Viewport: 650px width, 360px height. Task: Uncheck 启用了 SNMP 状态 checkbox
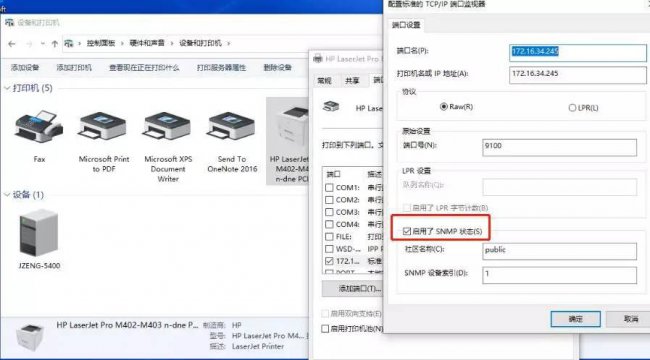(x=407, y=231)
